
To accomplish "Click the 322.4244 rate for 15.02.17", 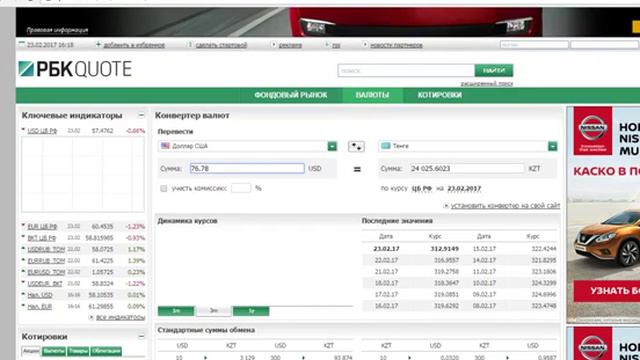I will point(544,249).
